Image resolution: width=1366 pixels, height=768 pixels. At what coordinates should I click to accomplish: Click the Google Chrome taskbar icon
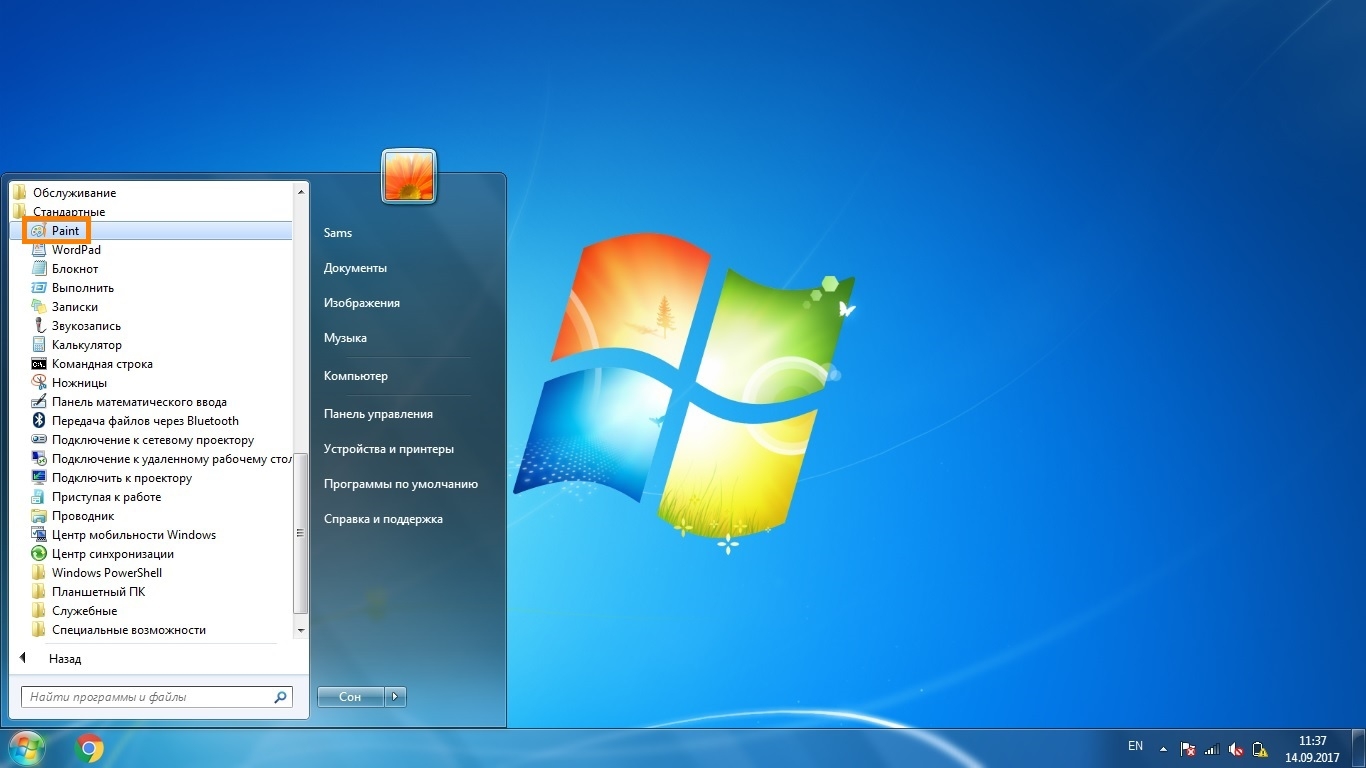pos(89,747)
